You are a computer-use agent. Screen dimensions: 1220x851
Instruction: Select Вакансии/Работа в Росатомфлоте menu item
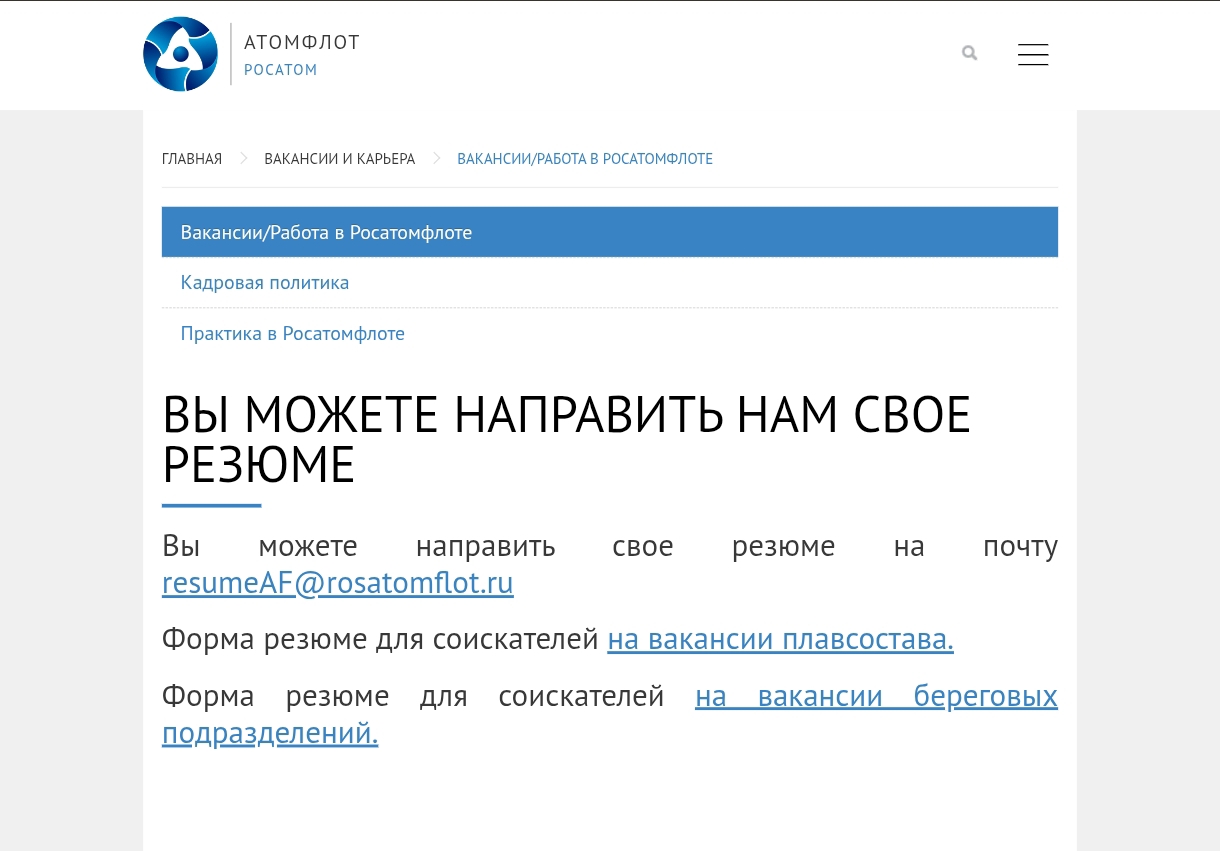click(610, 232)
